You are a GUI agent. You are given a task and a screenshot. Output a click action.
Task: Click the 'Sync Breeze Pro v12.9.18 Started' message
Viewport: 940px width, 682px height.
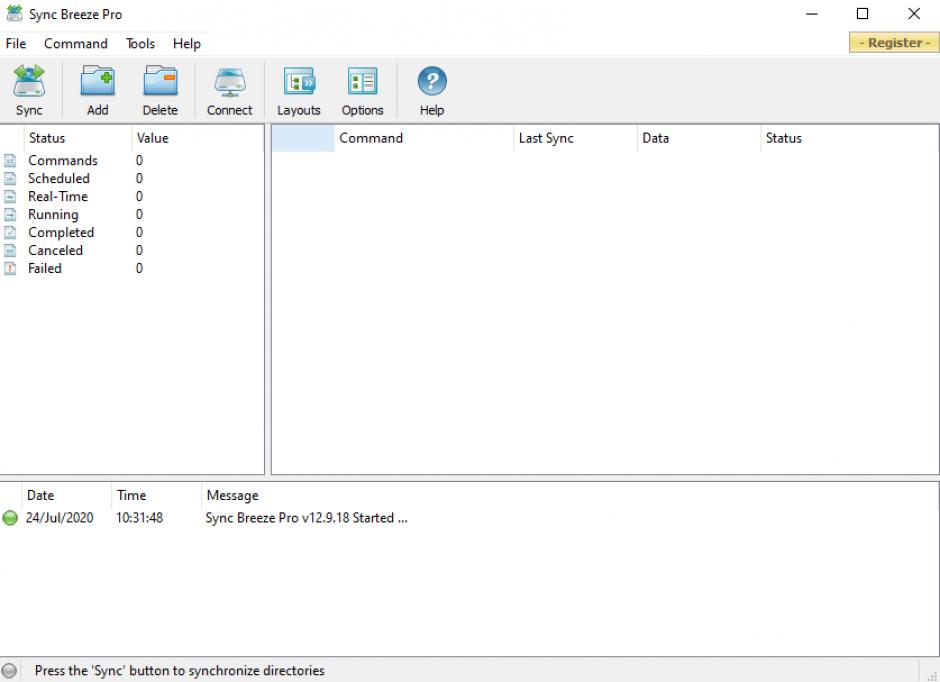[306, 518]
